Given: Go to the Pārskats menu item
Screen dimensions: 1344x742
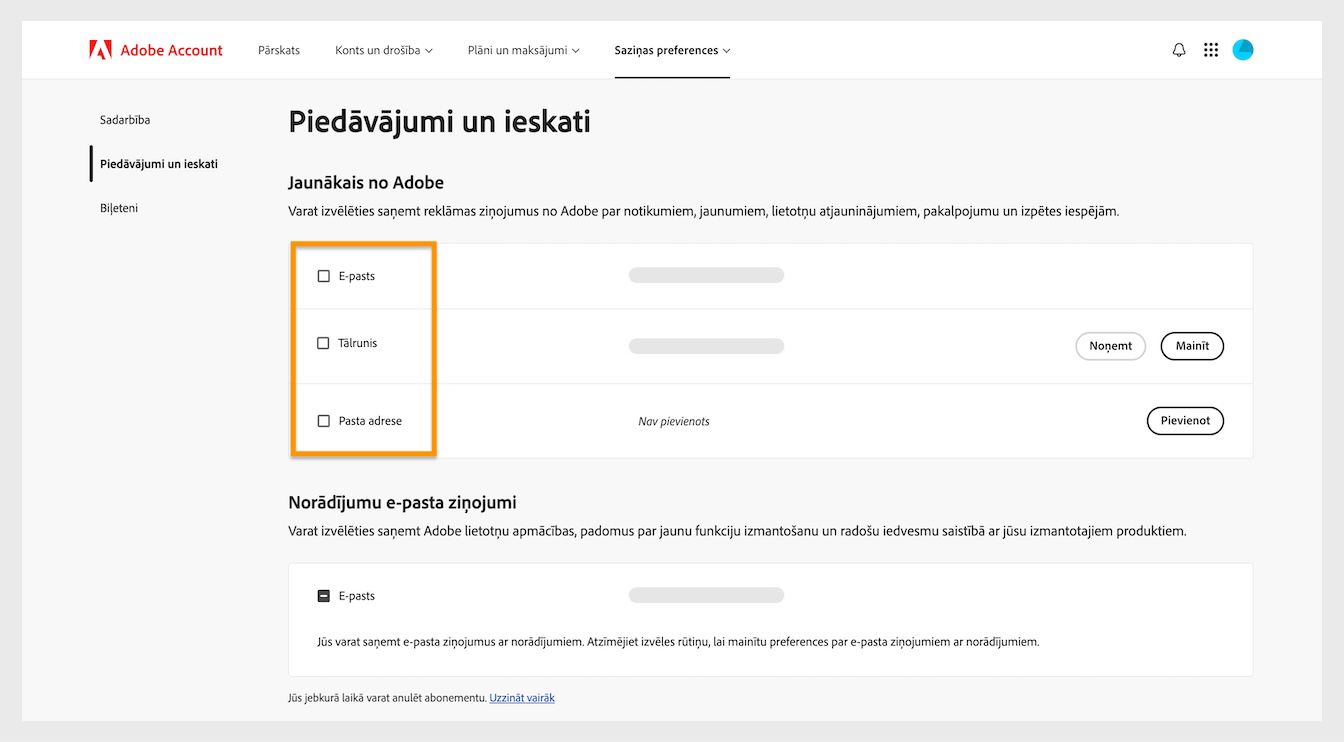Looking at the screenshot, I should click(x=278, y=49).
